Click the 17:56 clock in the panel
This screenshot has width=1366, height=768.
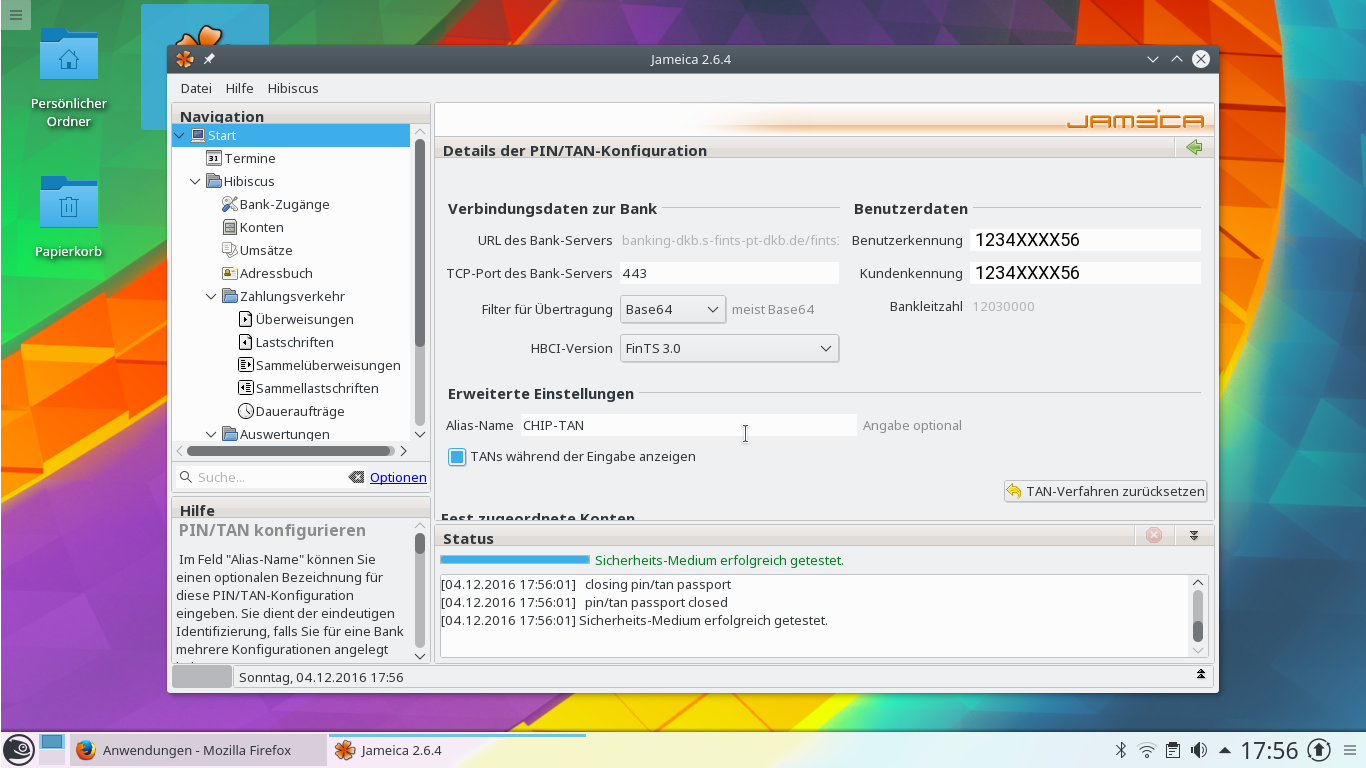(1269, 750)
